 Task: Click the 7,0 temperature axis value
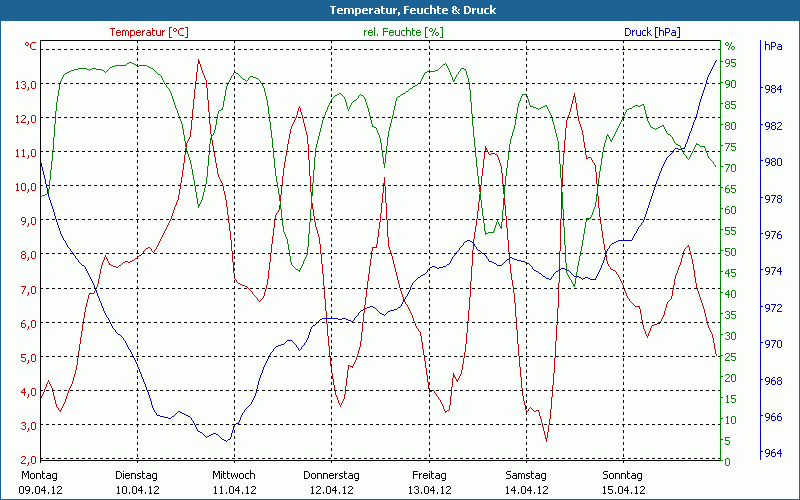coord(28,290)
